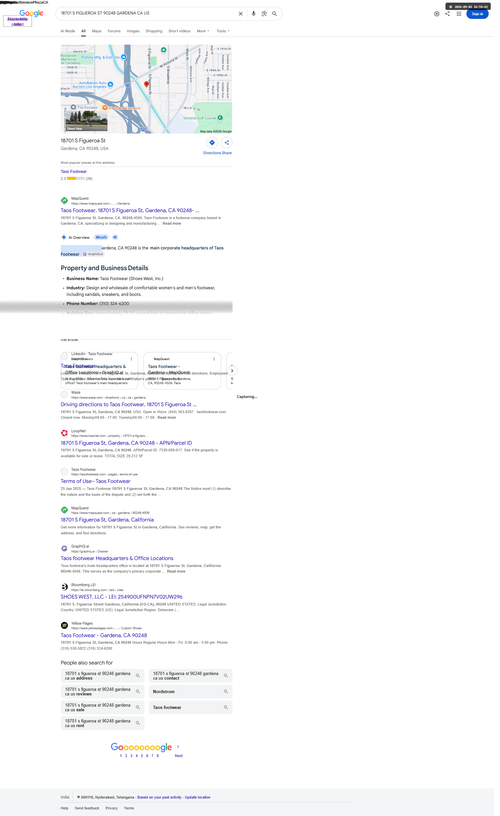The image size is (500, 816).
Task: Click the LoopNet favicon in the results
Action: pos(64,432)
